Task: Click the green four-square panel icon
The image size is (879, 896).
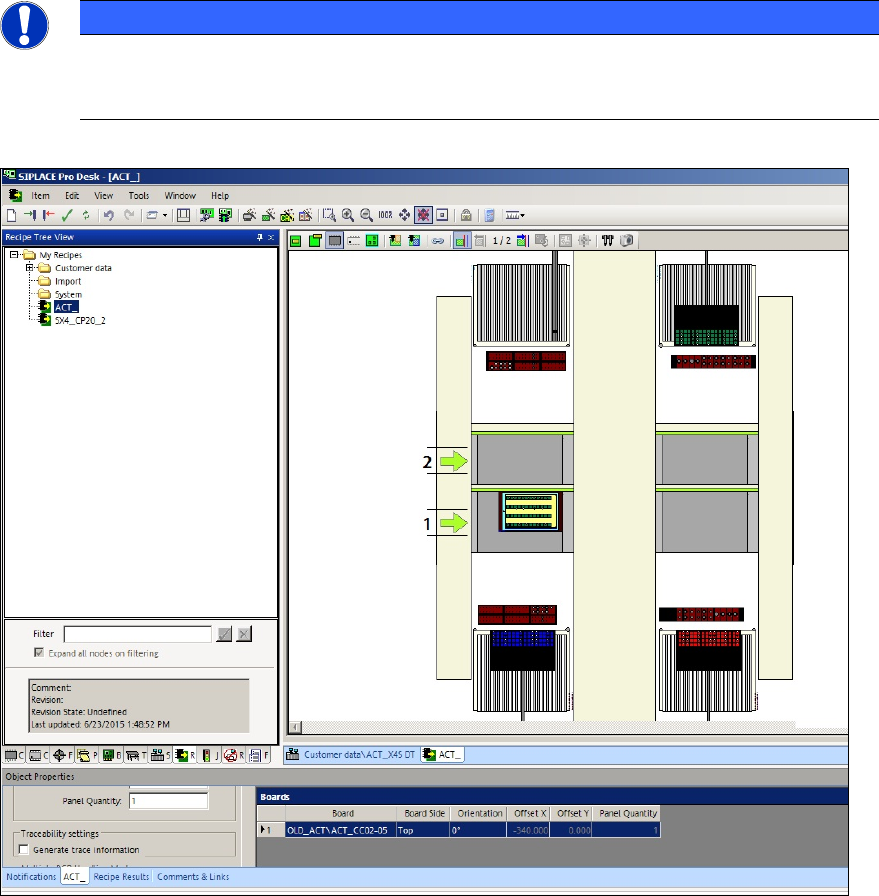Action: 372,241
